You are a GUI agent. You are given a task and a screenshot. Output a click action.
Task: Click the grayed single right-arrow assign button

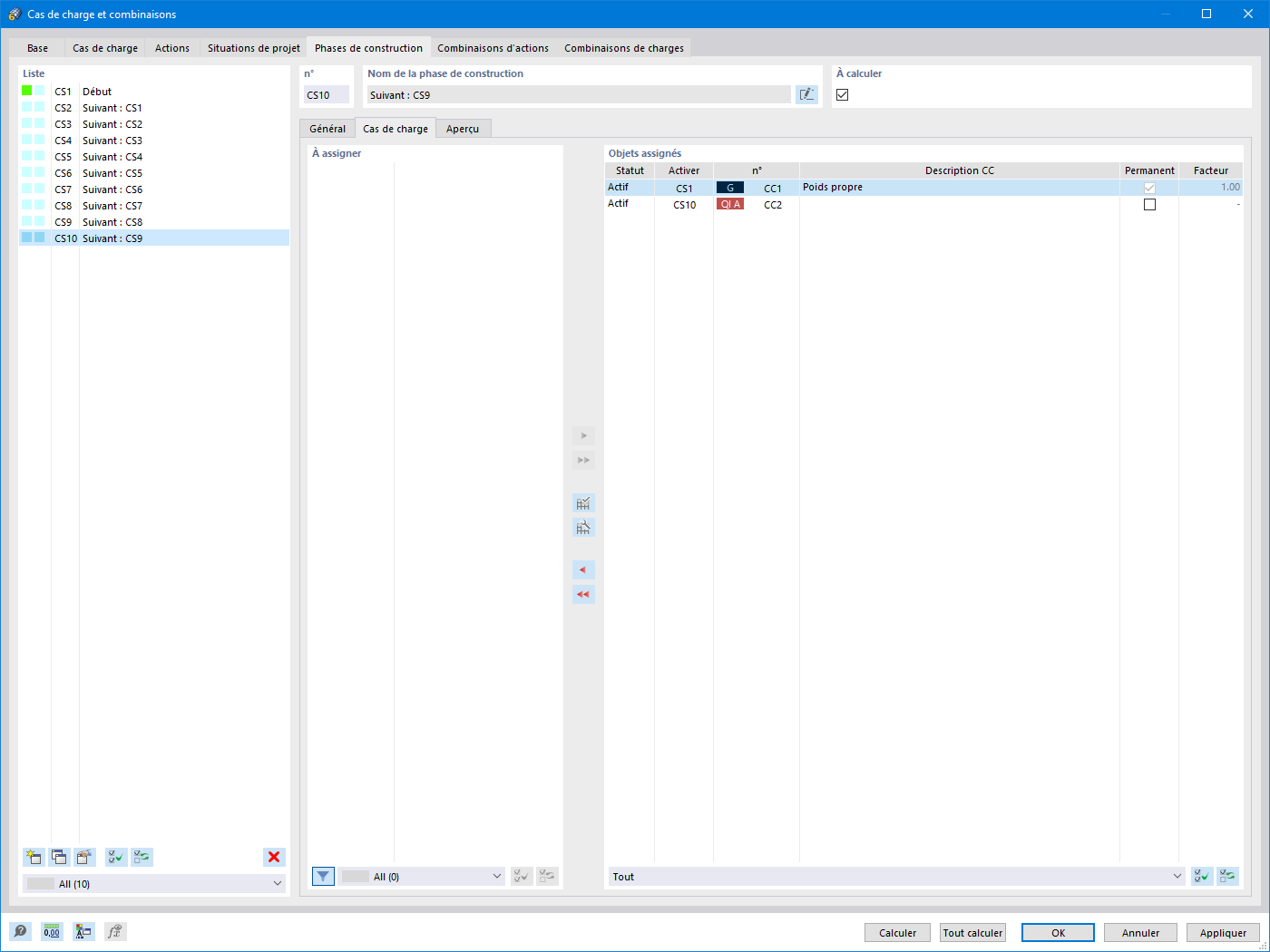pyautogui.click(x=583, y=436)
